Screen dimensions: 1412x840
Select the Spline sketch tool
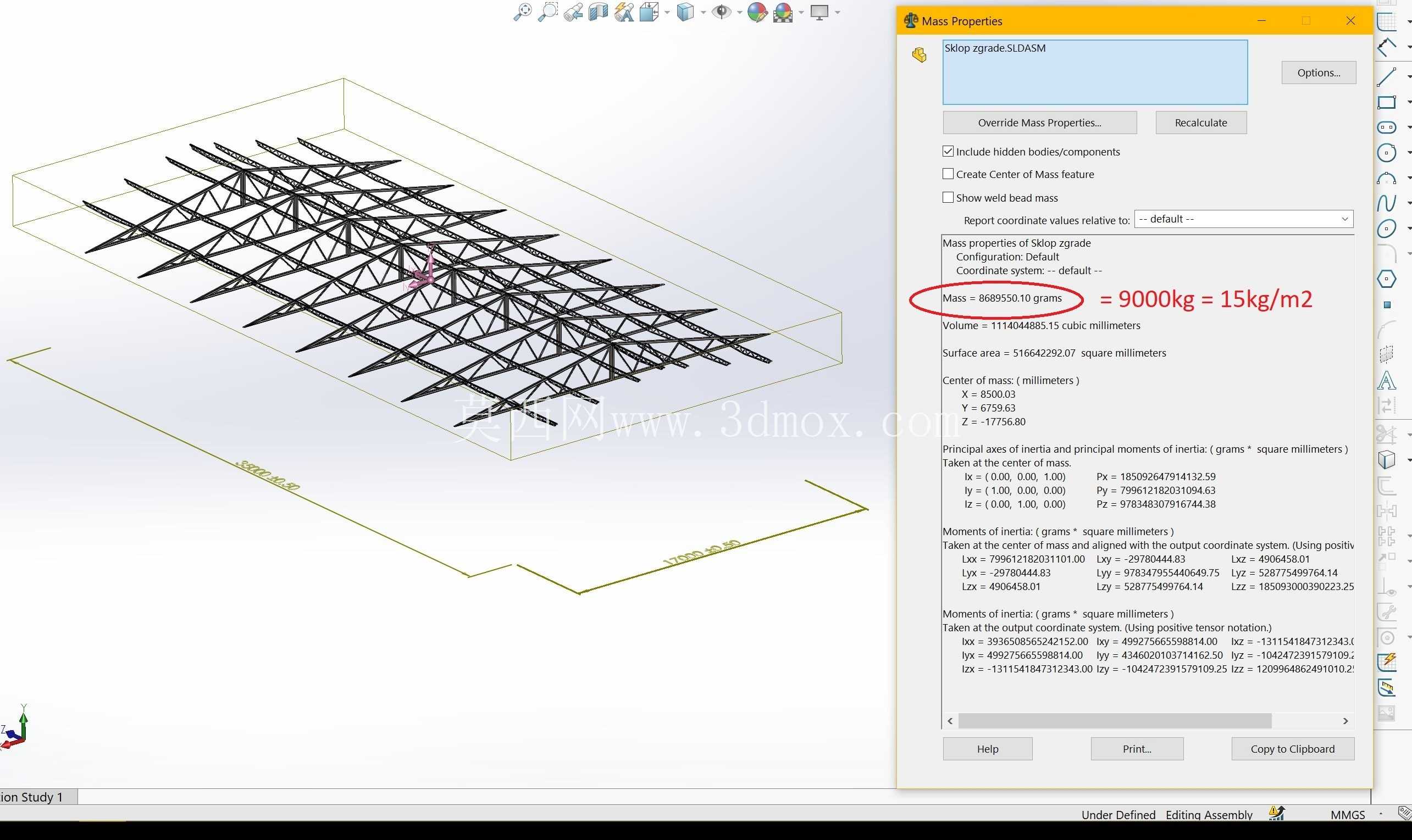click(1387, 203)
